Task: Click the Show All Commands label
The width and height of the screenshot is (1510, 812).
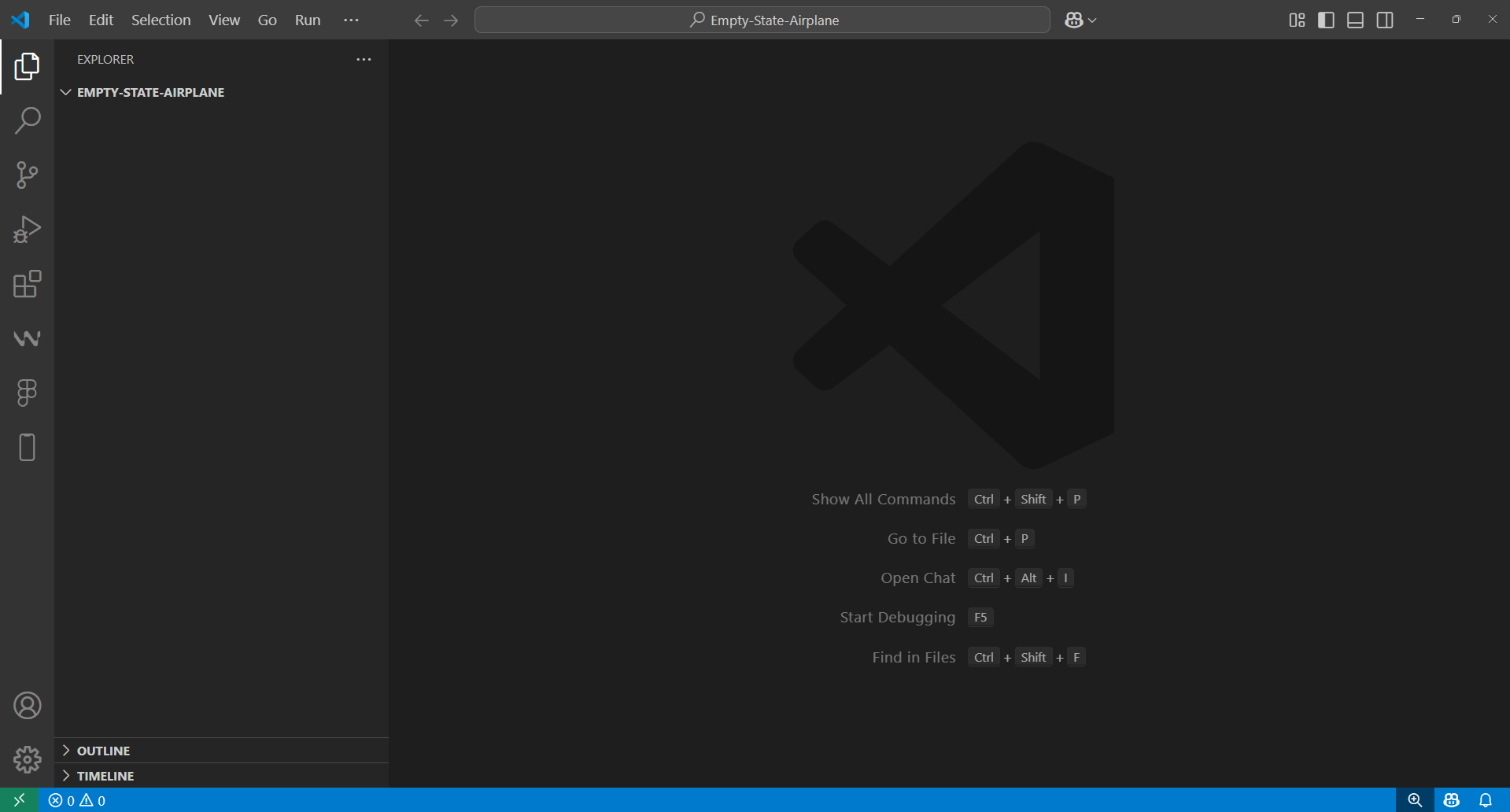Action: coord(884,499)
